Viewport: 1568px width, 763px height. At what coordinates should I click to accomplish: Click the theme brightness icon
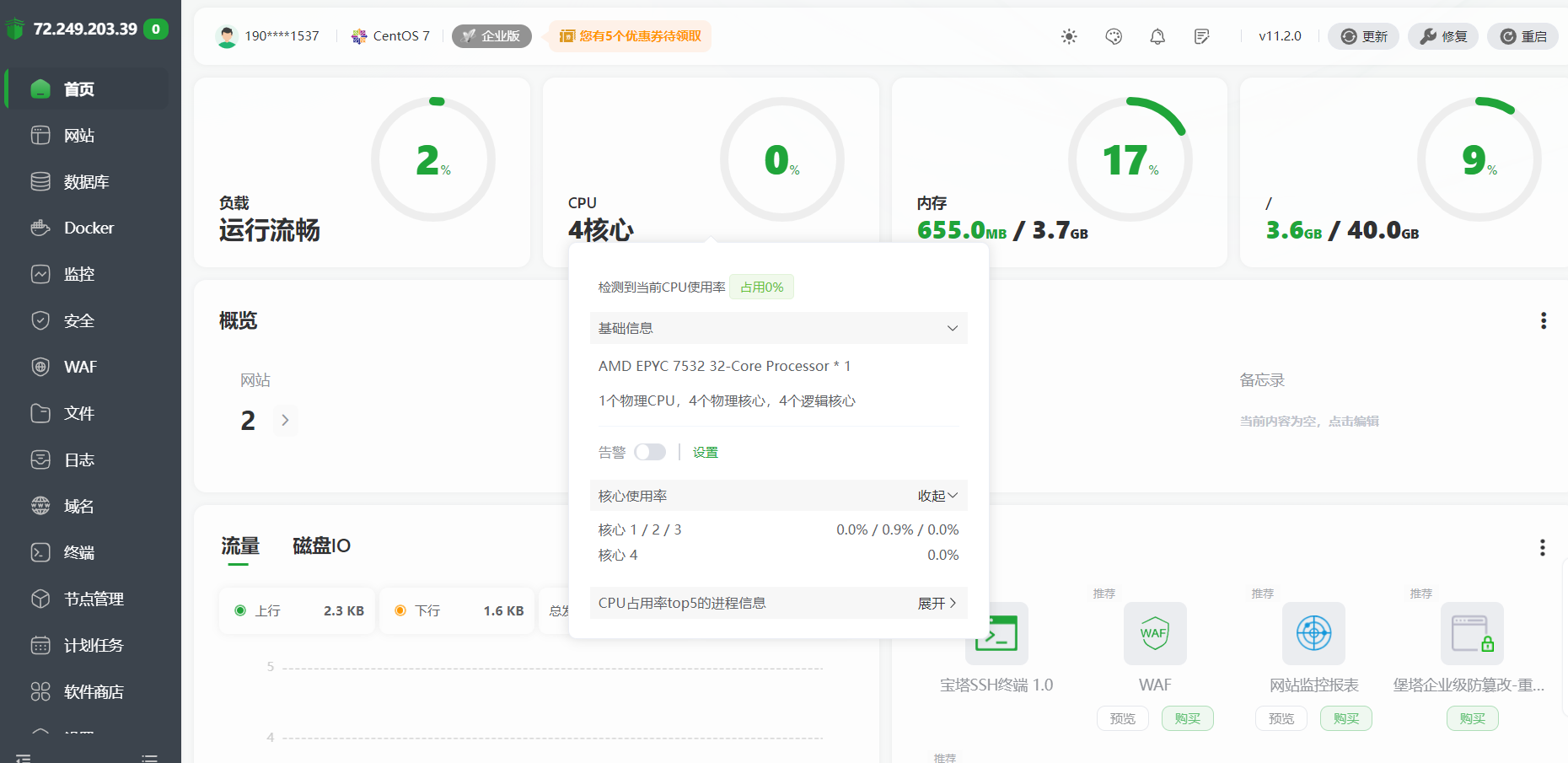point(1069,35)
